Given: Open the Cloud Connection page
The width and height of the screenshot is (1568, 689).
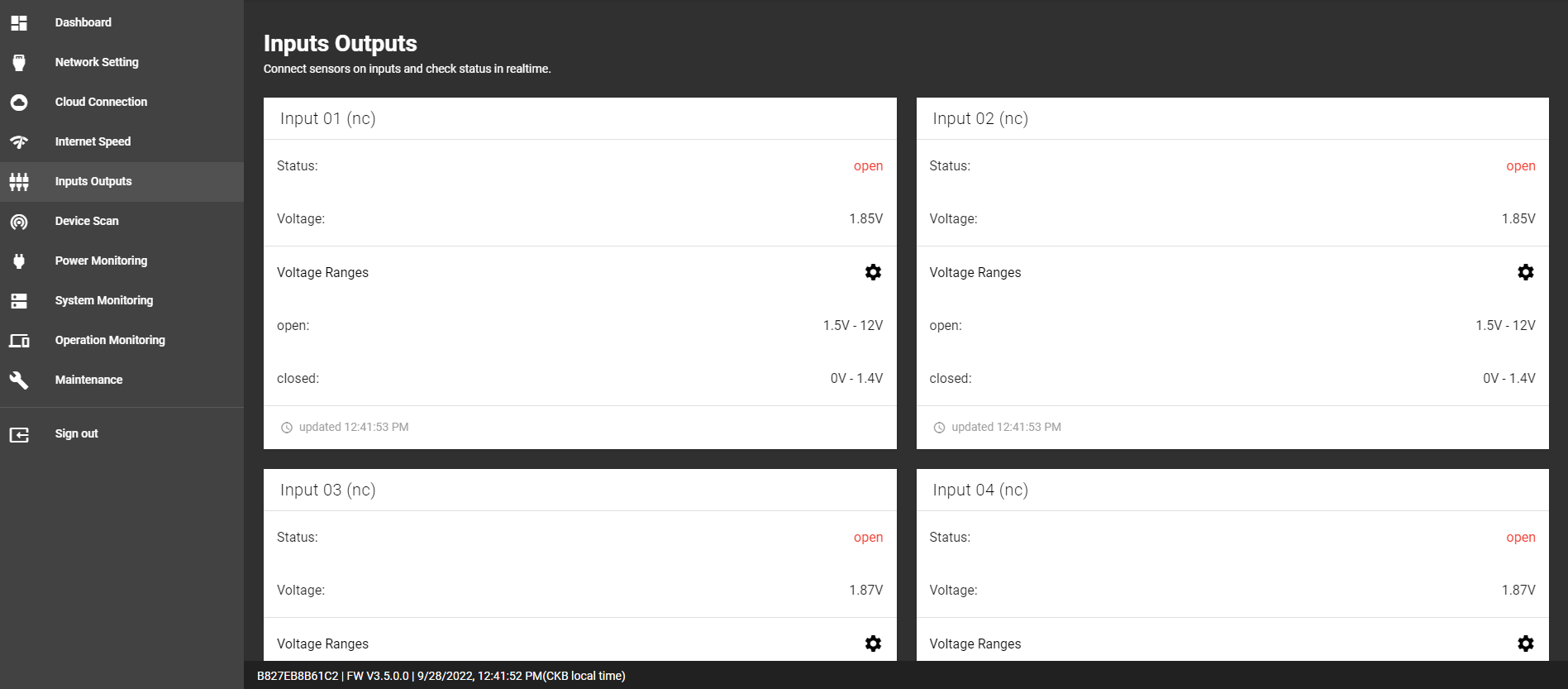Looking at the screenshot, I should click(122, 102).
